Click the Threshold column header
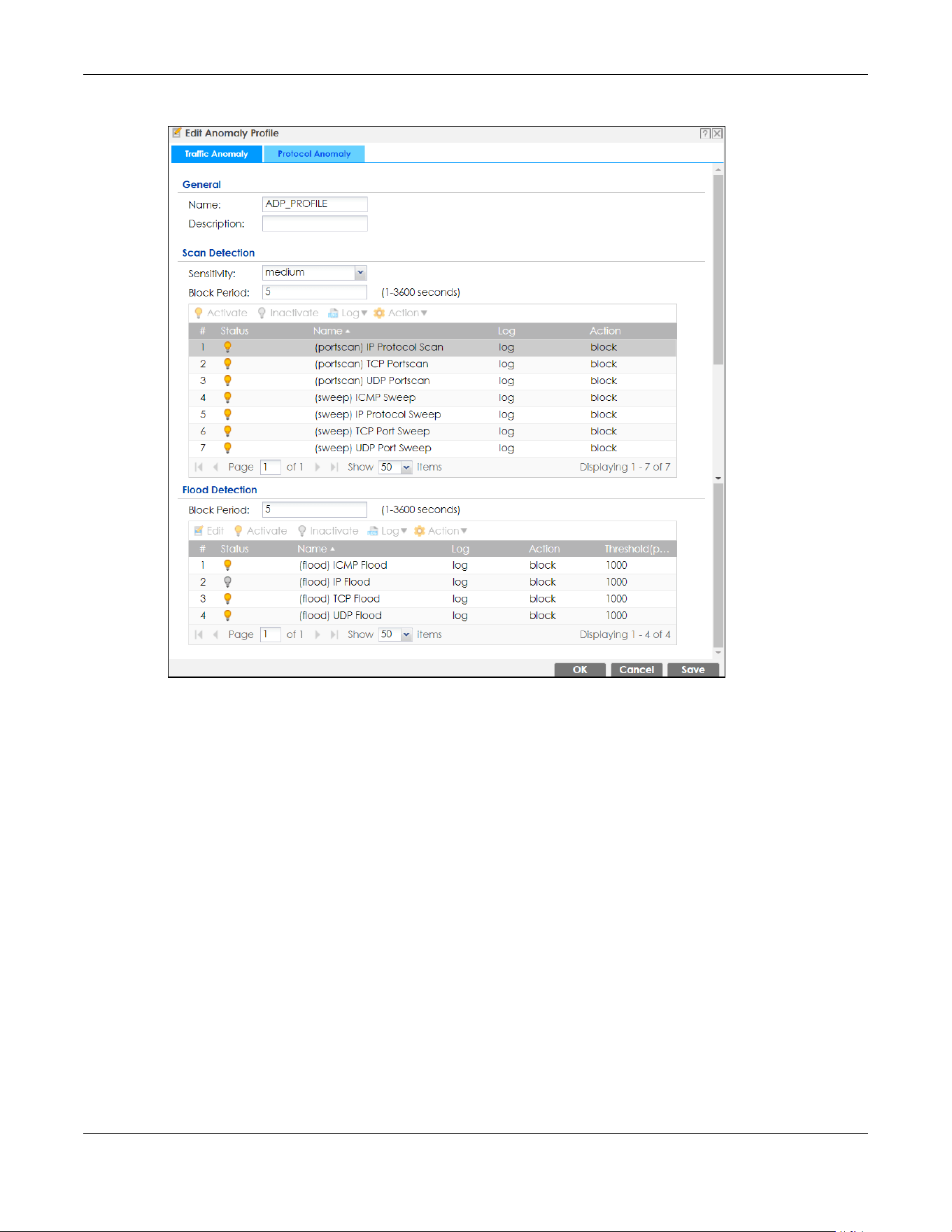 point(637,549)
